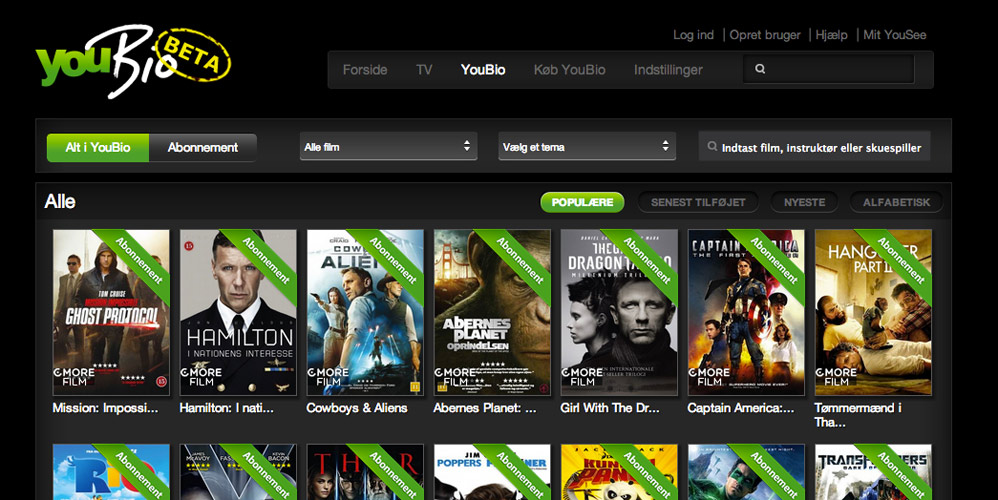Open the Hamilton movie poster

tap(238, 312)
